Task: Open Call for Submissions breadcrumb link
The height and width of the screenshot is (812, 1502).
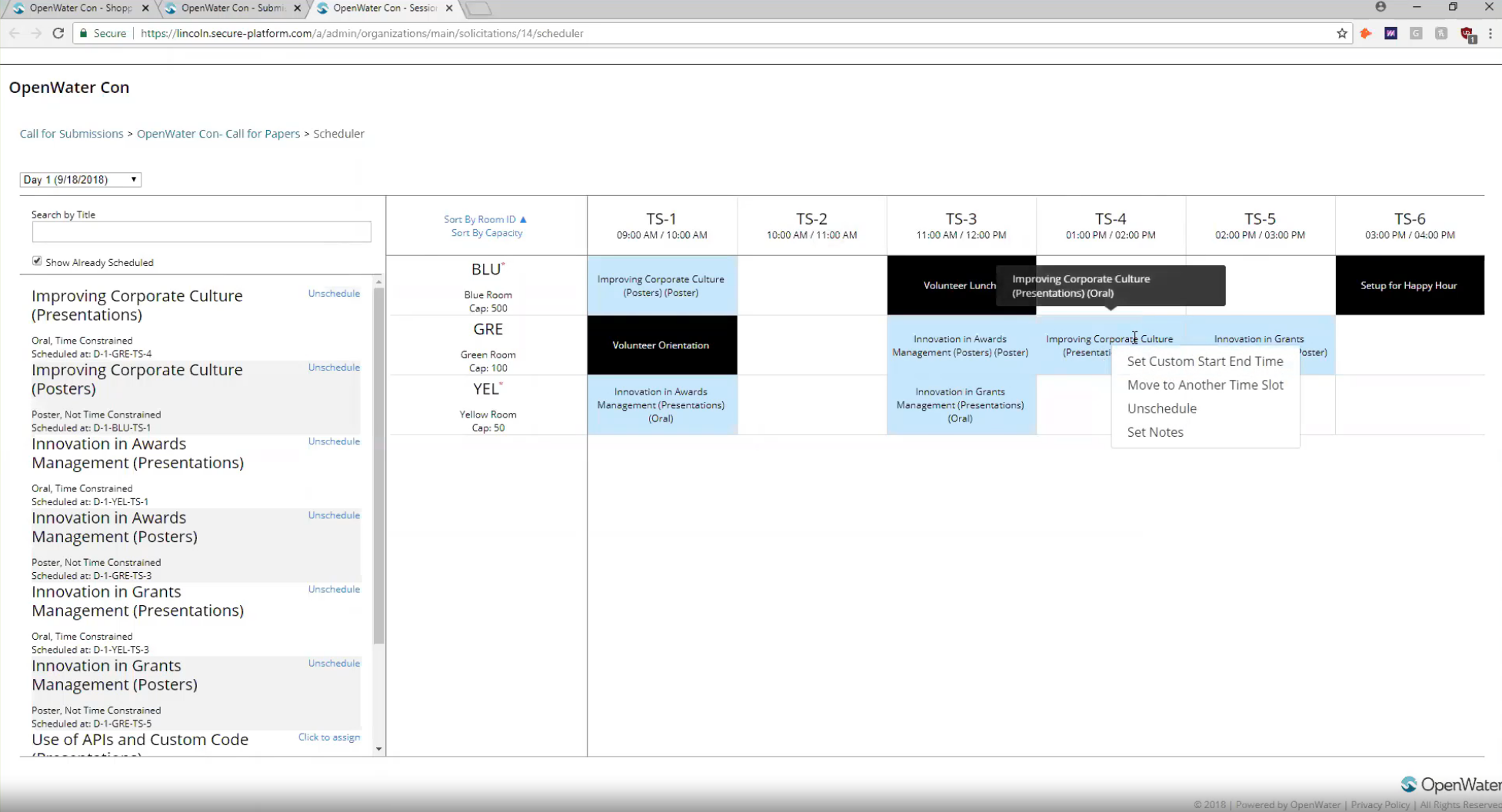Action: click(72, 134)
